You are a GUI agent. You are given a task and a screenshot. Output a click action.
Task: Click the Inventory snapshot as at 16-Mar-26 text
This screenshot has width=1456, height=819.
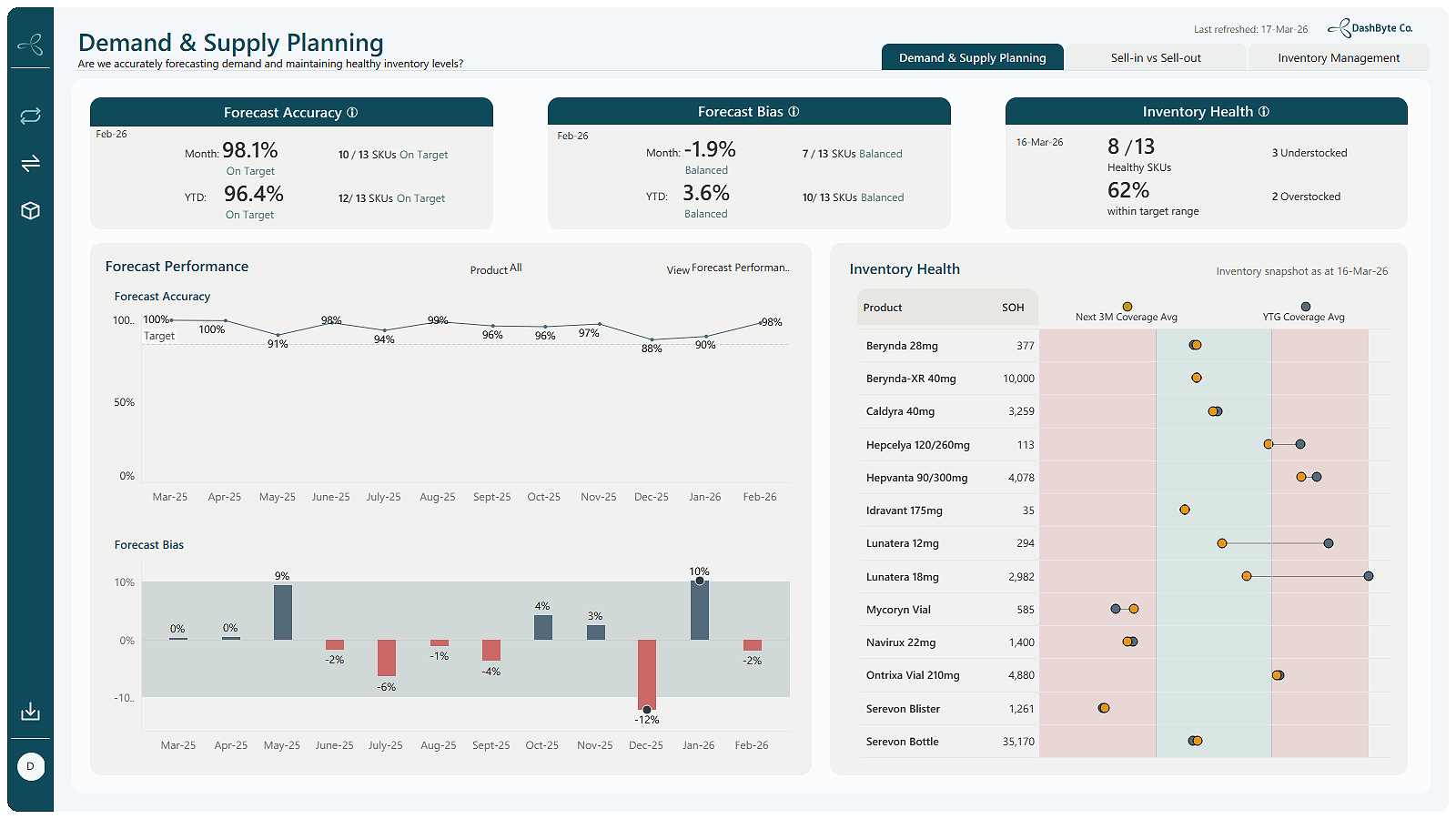1302,271
